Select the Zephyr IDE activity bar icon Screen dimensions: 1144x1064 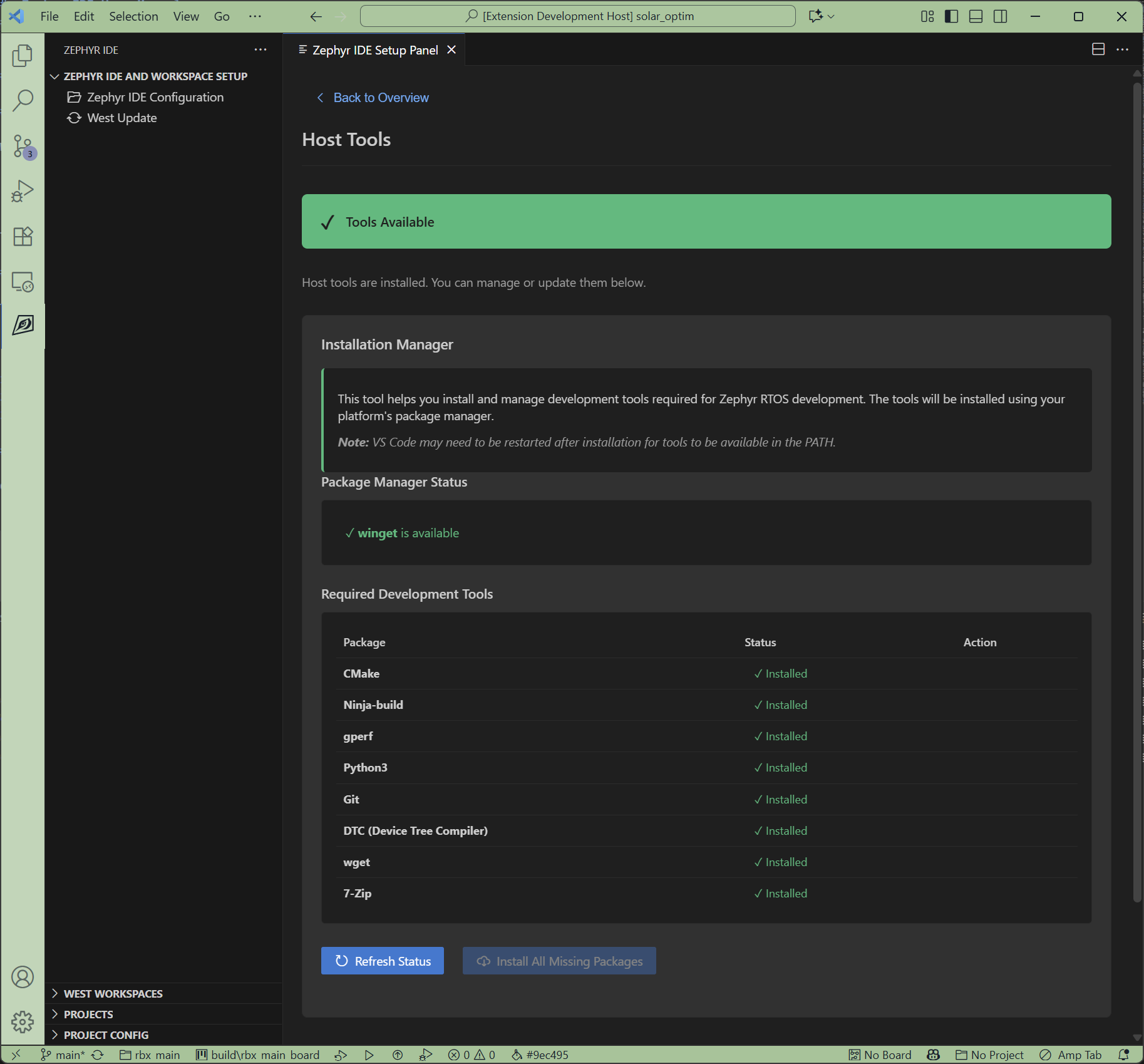point(23,325)
